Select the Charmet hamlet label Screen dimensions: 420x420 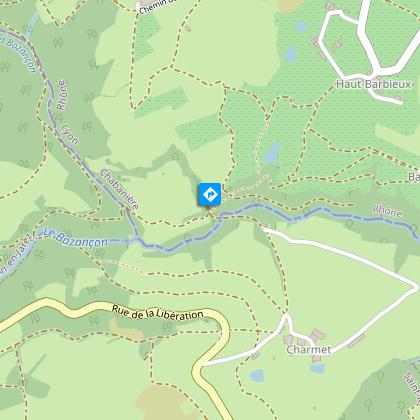click(309, 350)
